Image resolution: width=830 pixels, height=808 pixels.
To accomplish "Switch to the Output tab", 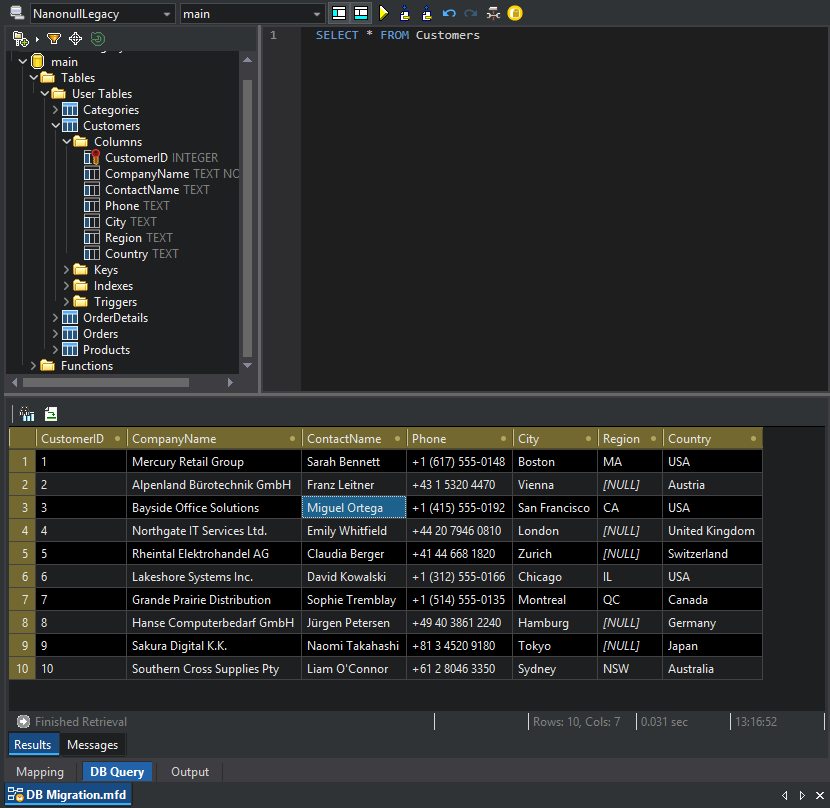I will tap(190, 771).
